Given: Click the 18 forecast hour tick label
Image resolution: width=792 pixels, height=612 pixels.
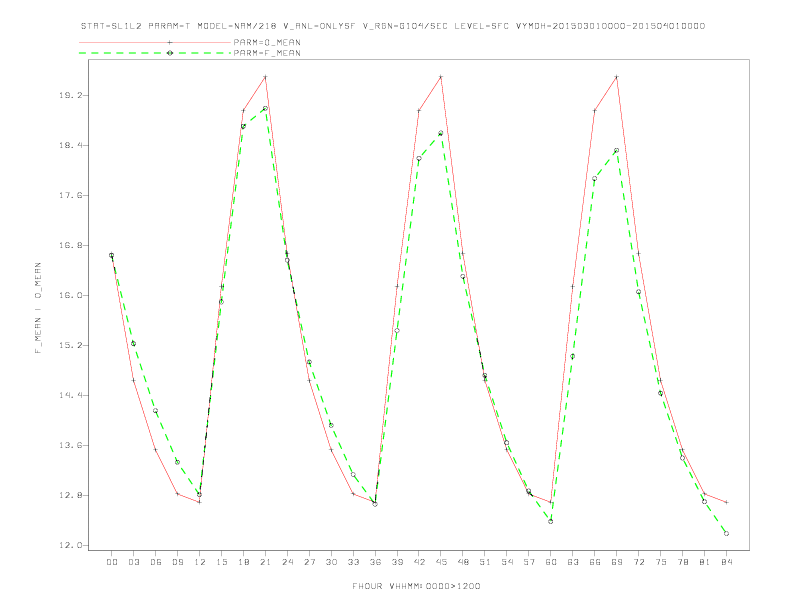Looking at the screenshot, I should point(243,562).
